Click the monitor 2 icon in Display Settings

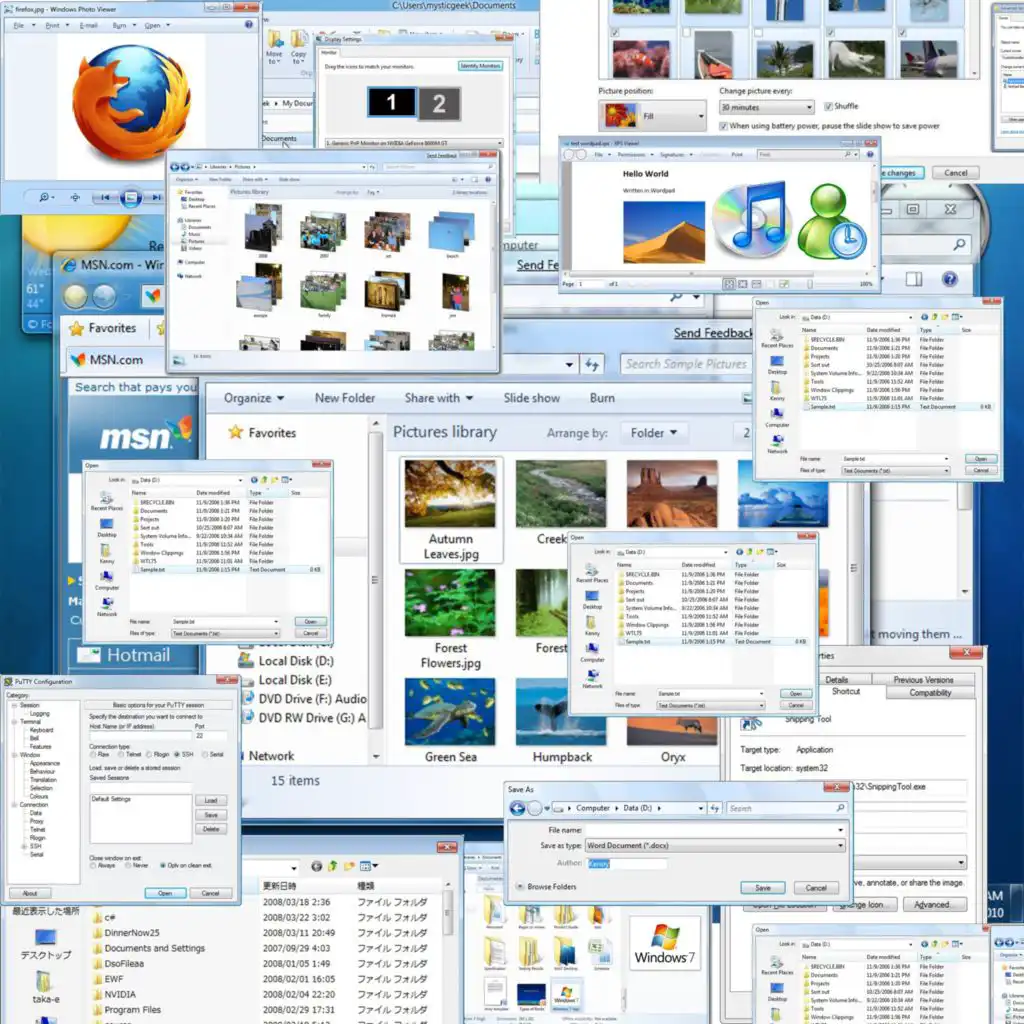pos(439,103)
